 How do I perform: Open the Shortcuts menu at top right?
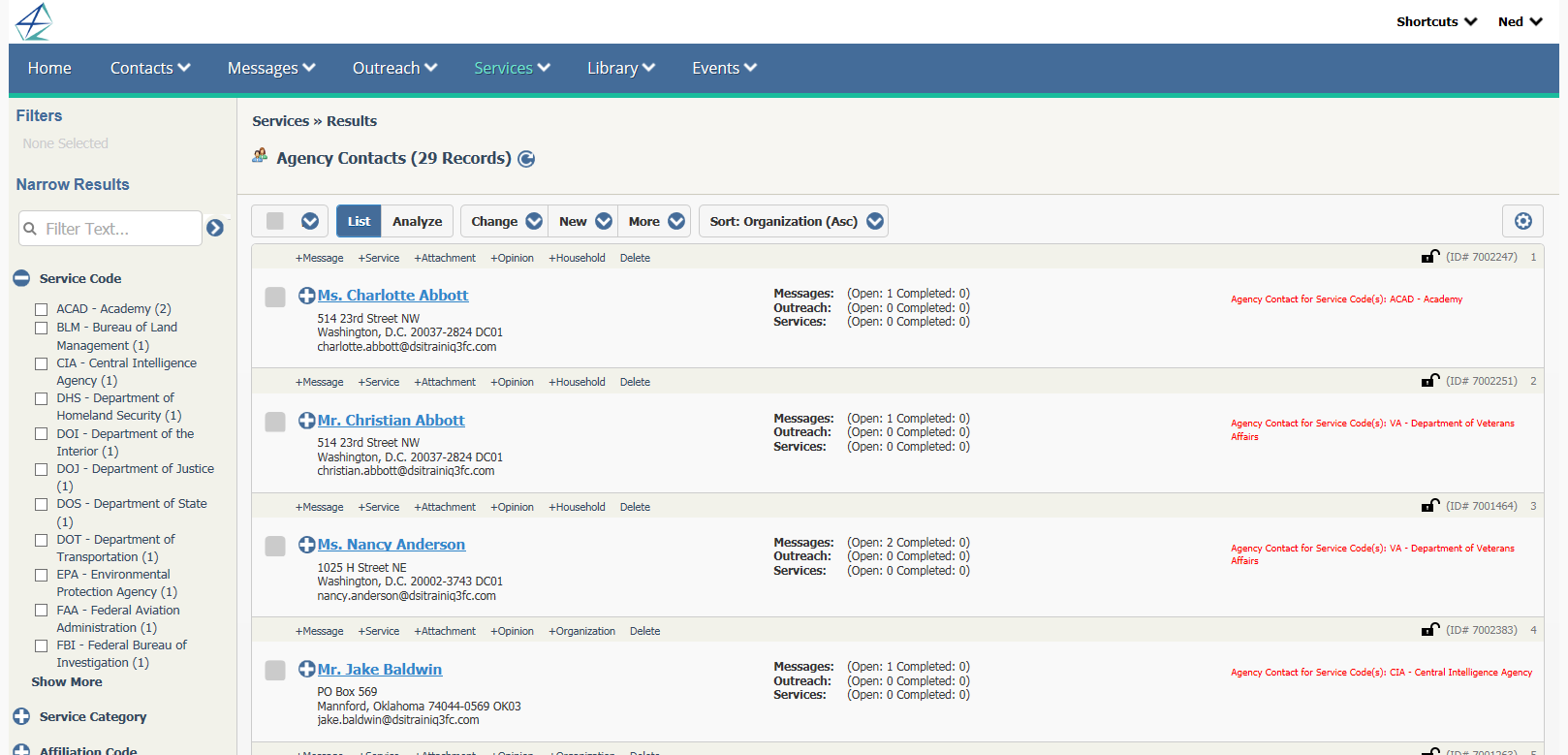(x=1435, y=21)
